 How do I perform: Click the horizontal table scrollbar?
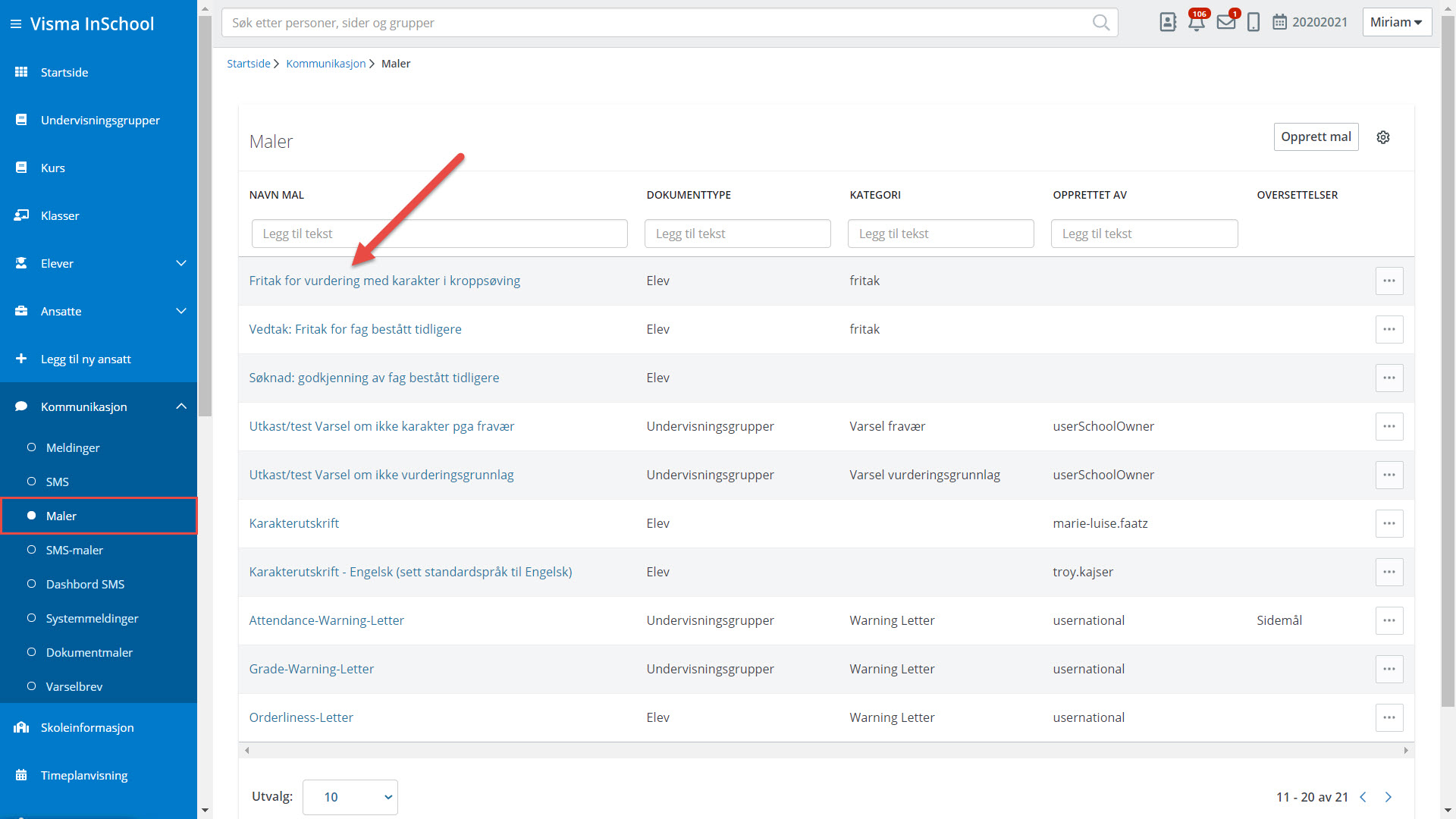click(825, 750)
